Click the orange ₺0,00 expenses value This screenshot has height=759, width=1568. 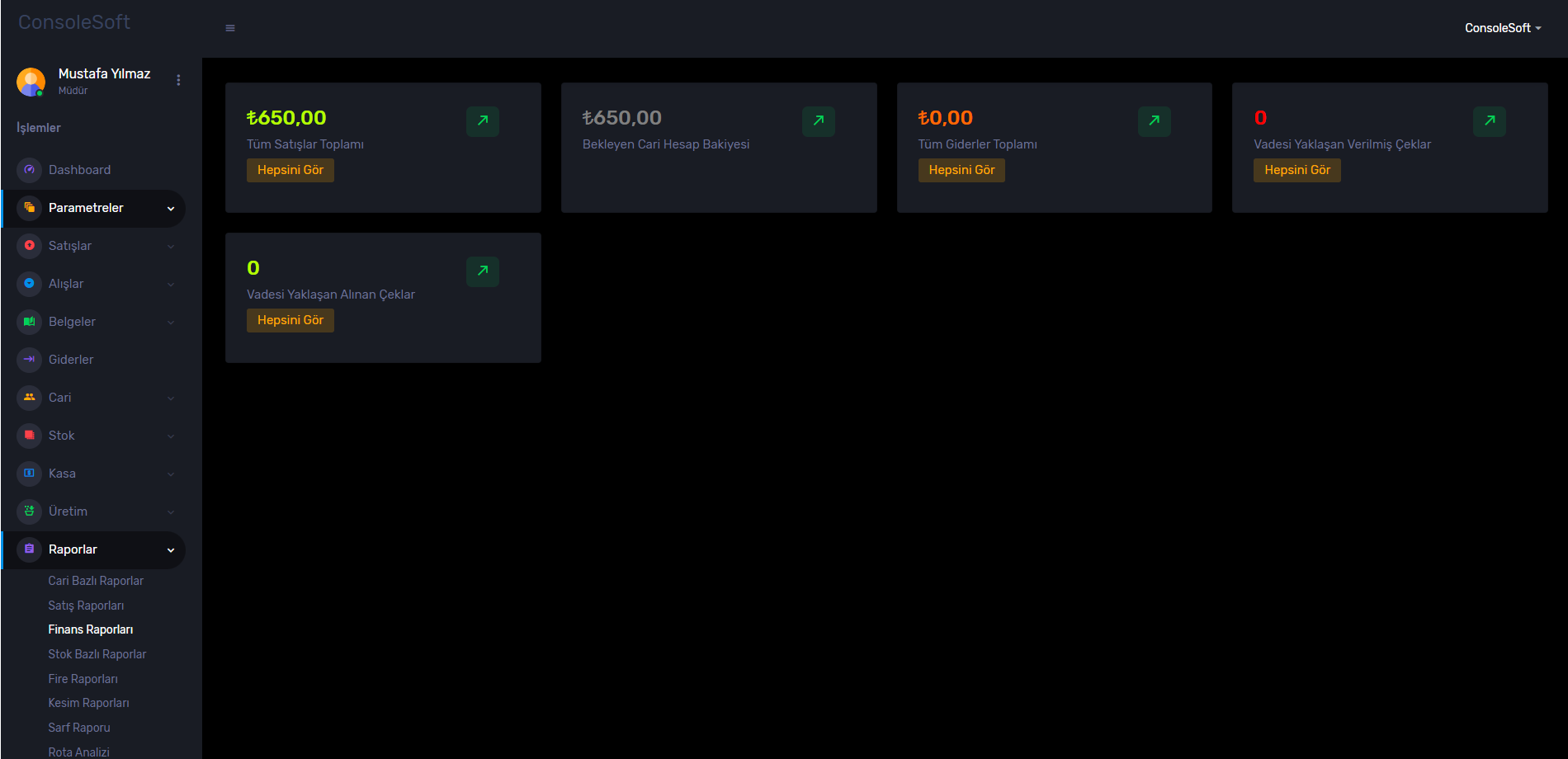946,118
